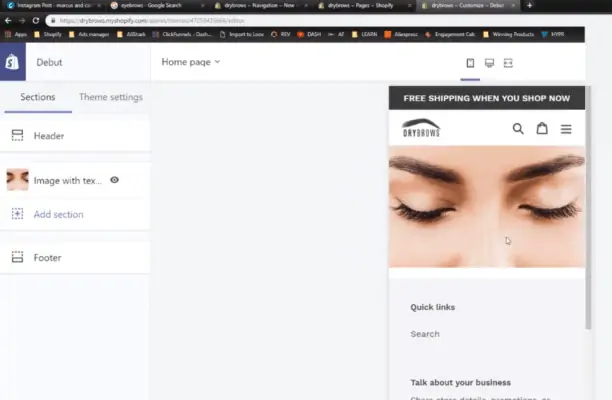
Task: Open the Ads manager bookmark
Action: click(x=89, y=34)
